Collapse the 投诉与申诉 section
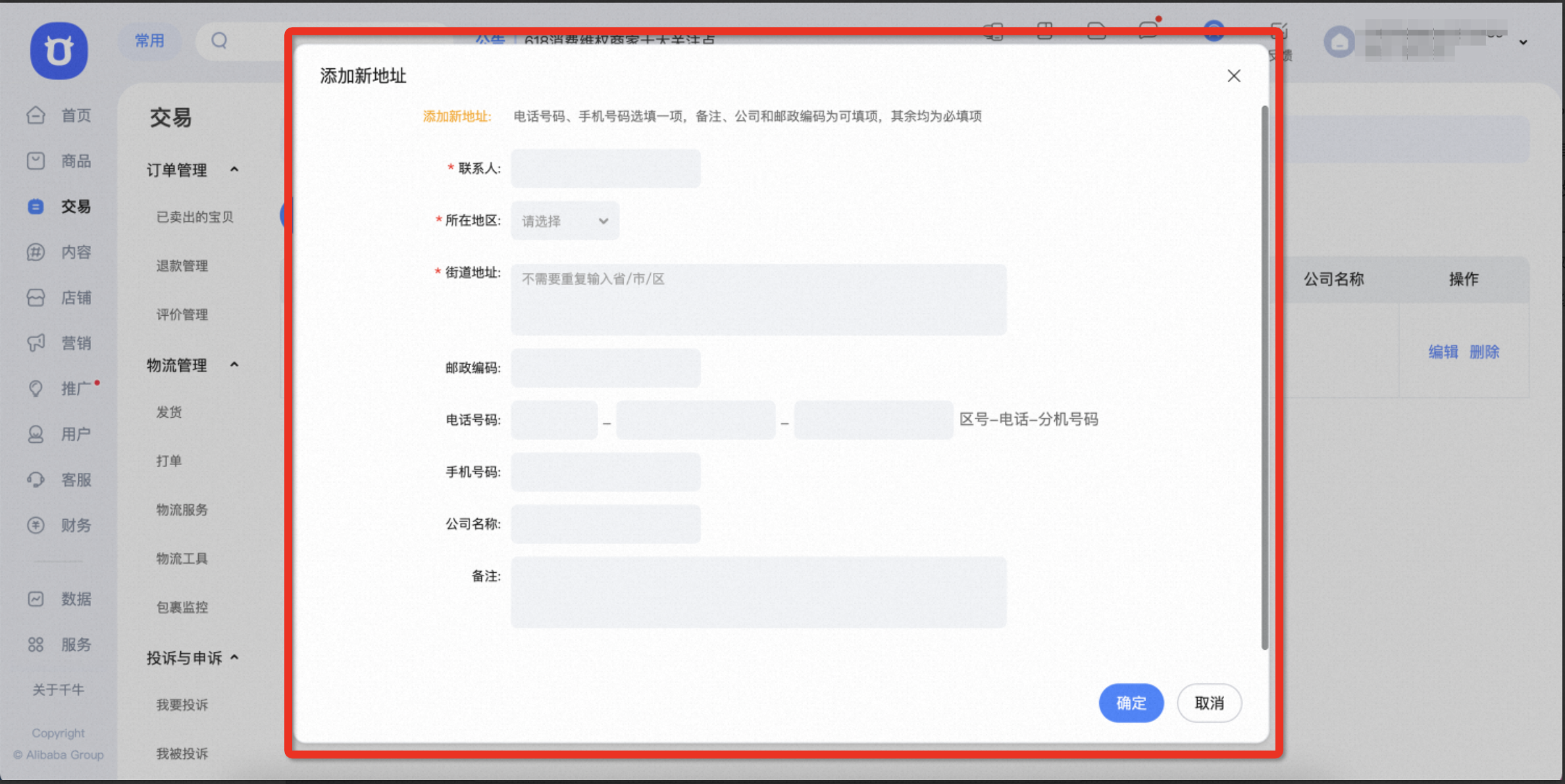This screenshot has width=1565, height=784. click(x=234, y=657)
